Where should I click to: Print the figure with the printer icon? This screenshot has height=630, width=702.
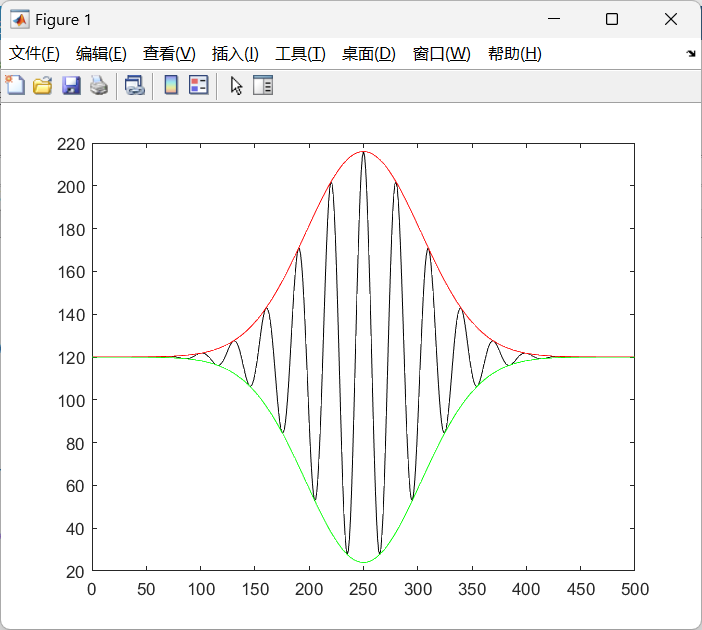(x=99, y=85)
